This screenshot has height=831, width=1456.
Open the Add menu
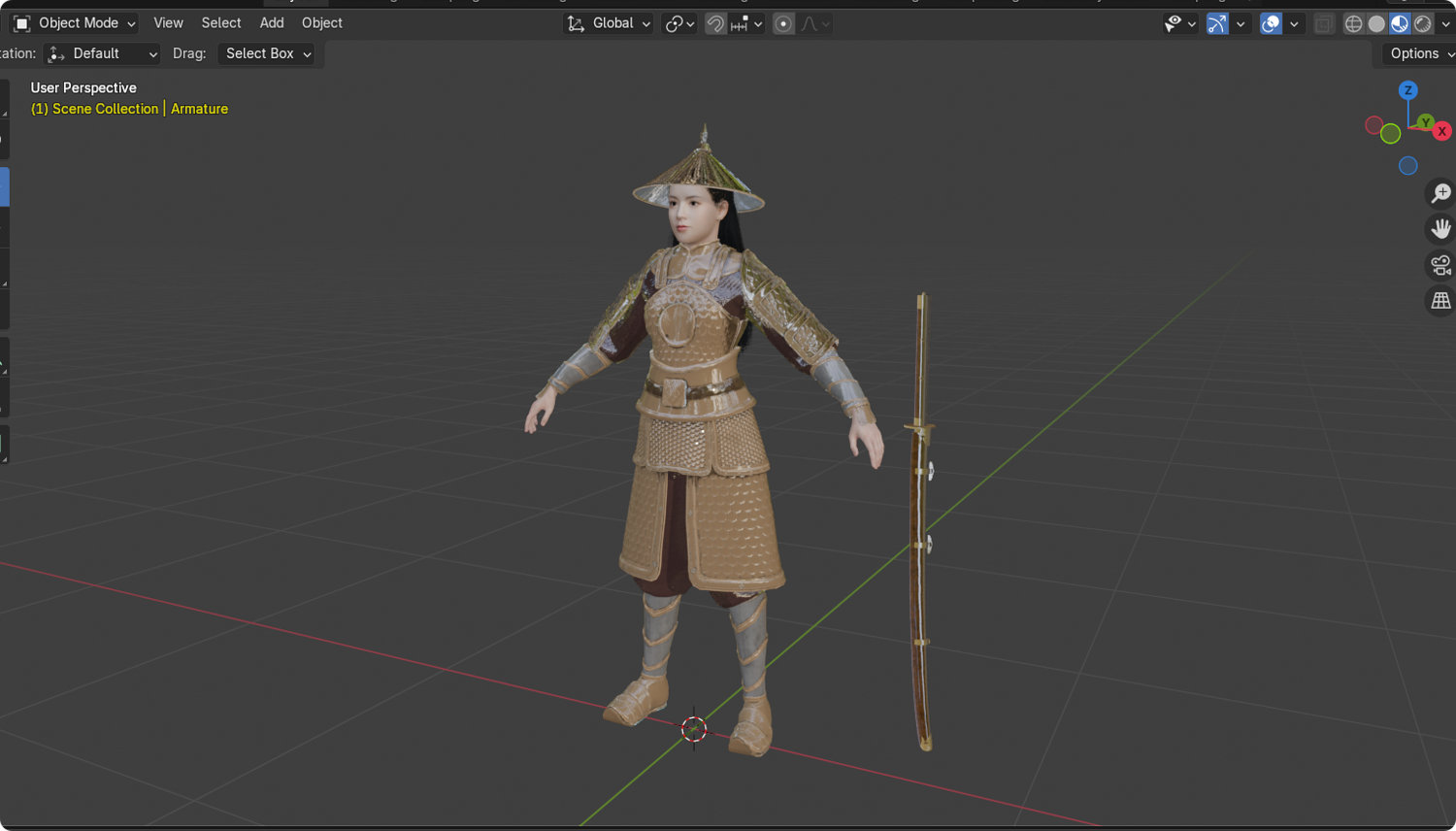[x=272, y=23]
